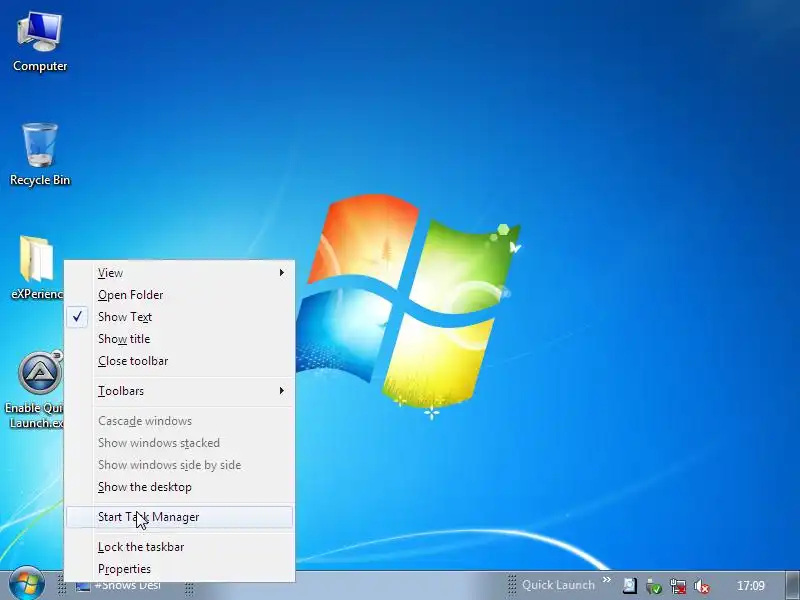This screenshot has width=800, height=600.
Task: Select the Recycle Bin icon
Action: point(40,154)
